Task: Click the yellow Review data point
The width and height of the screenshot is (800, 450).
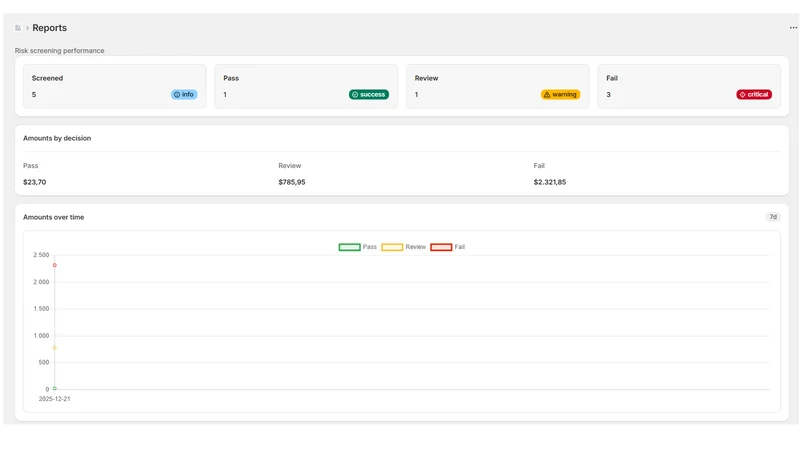Action: [55, 347]
